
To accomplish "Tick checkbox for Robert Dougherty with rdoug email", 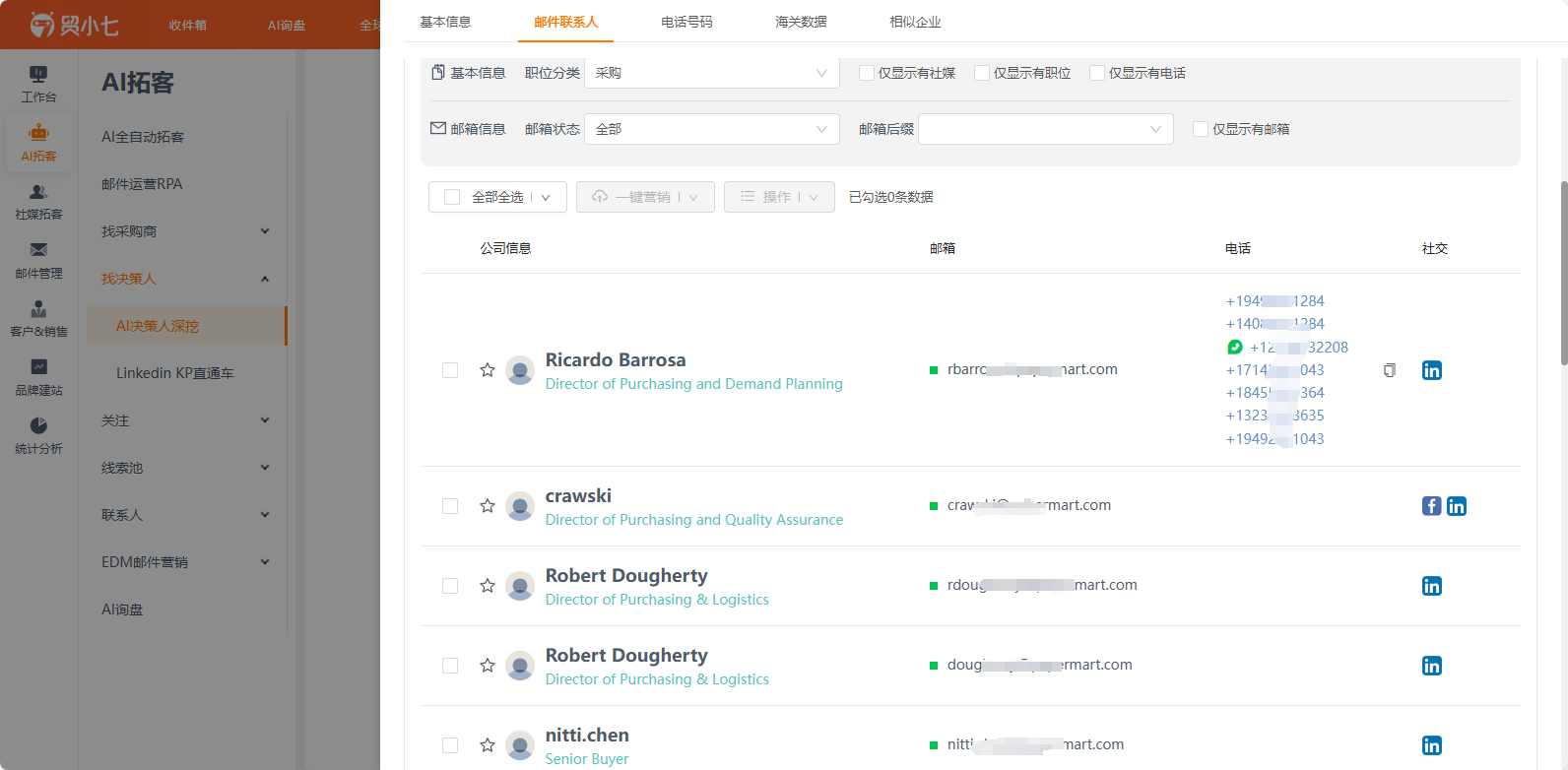I will click(x=450, y=586).
